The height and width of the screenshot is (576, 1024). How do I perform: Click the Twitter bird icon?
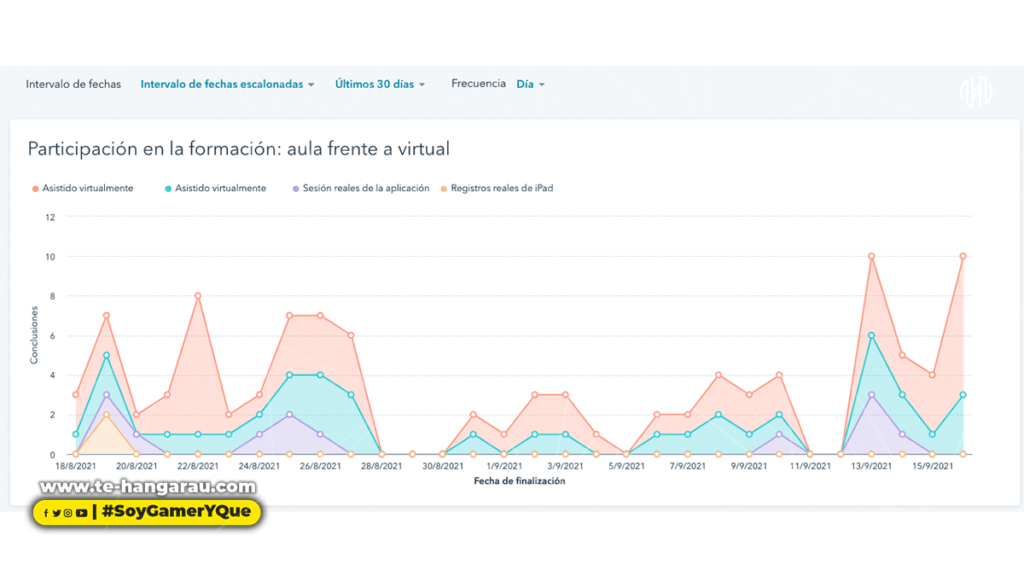click(x=57, y=513)
